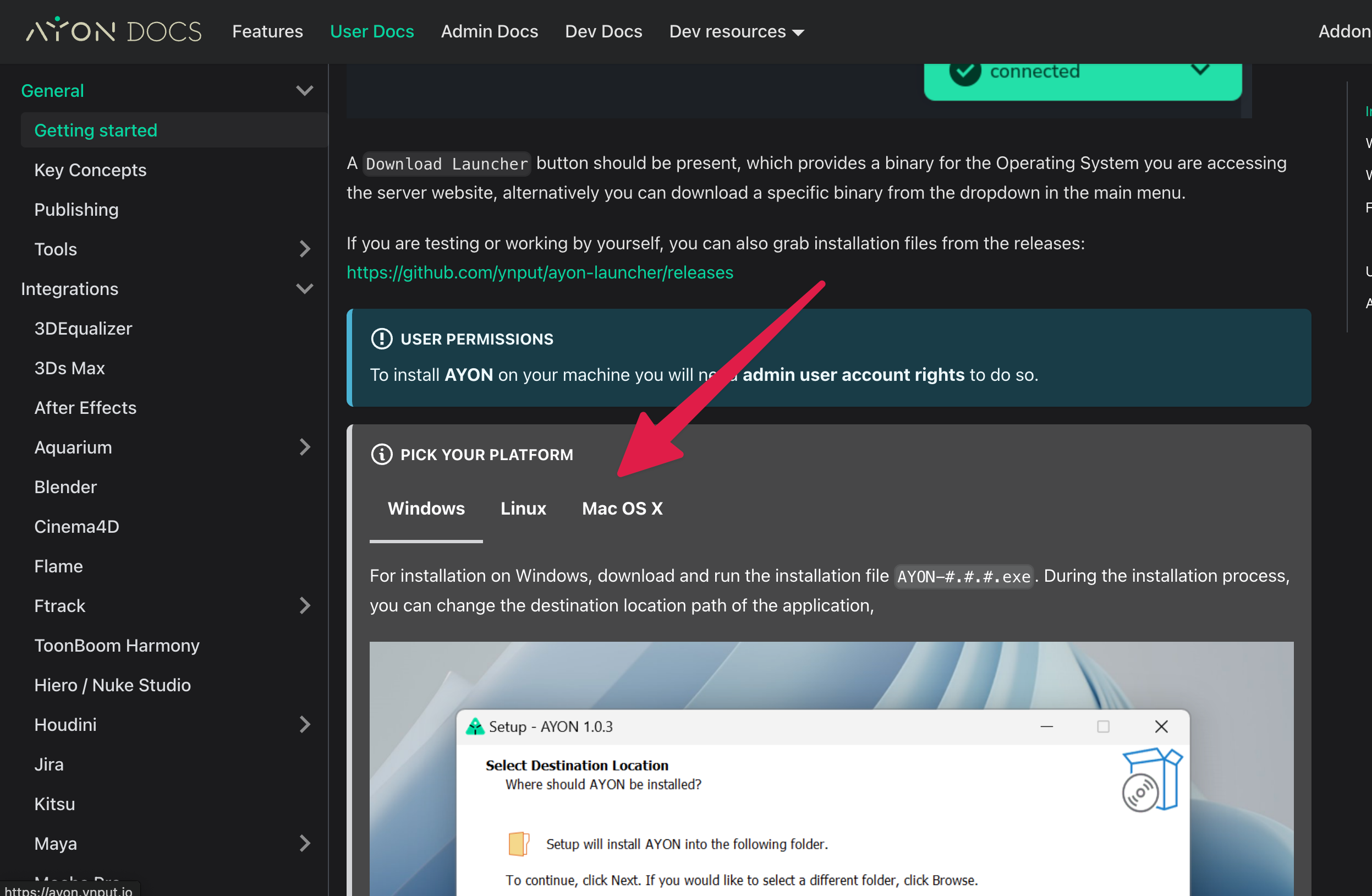Open Features in the top navigation

click(267, 31)
